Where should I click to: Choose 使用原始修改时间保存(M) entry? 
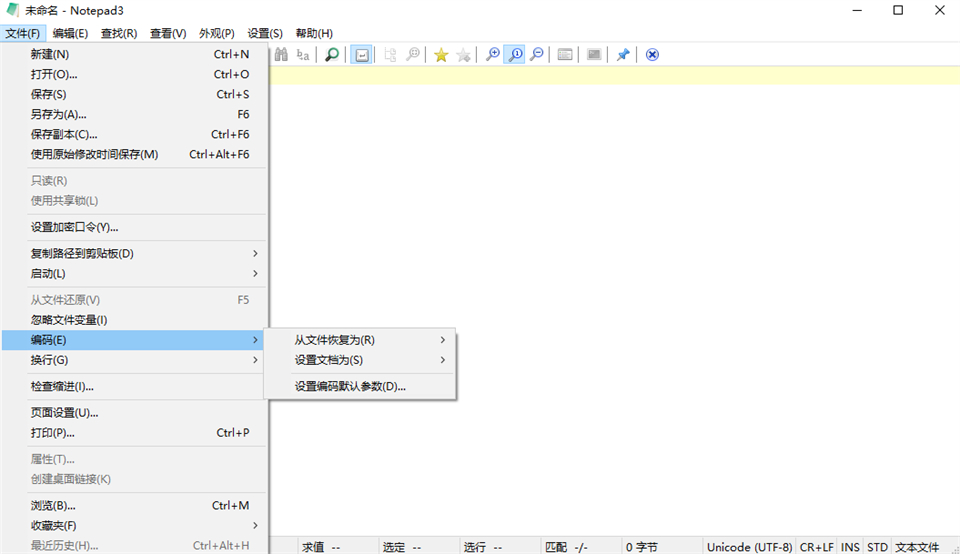click(135, 154)
